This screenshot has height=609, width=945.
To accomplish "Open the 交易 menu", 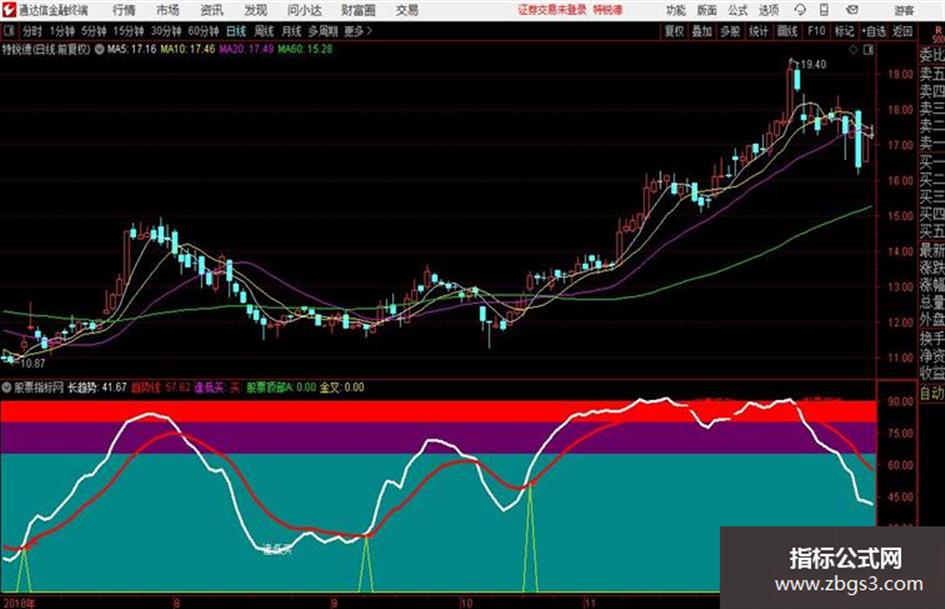I will [x=407, y=10].
